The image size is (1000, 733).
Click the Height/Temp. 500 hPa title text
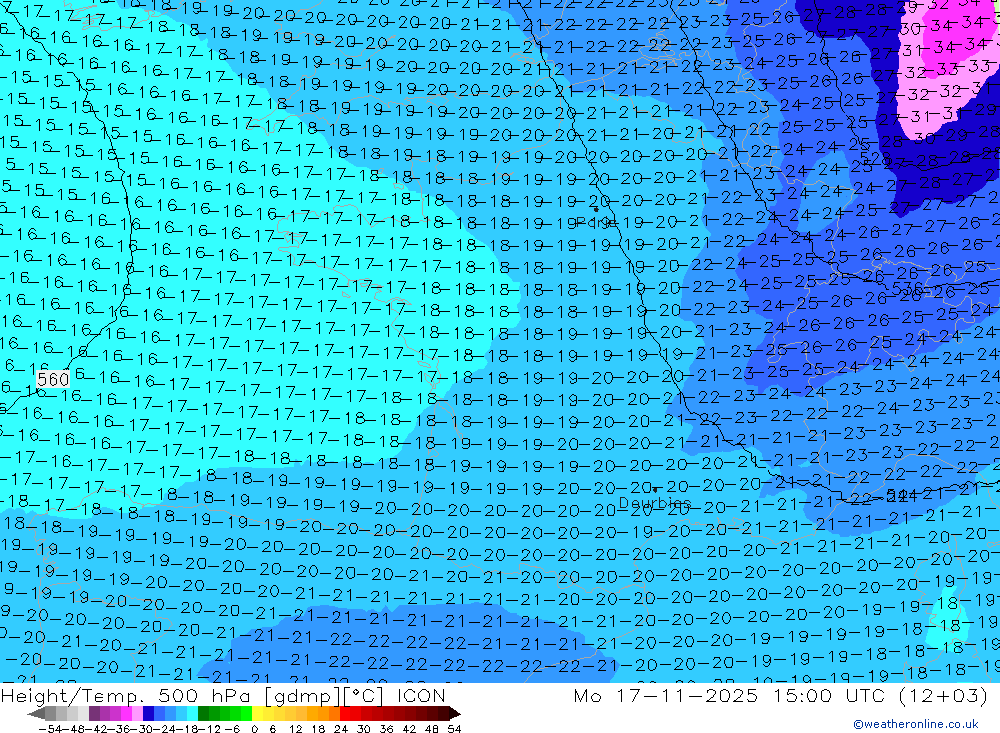pos(223,695)
